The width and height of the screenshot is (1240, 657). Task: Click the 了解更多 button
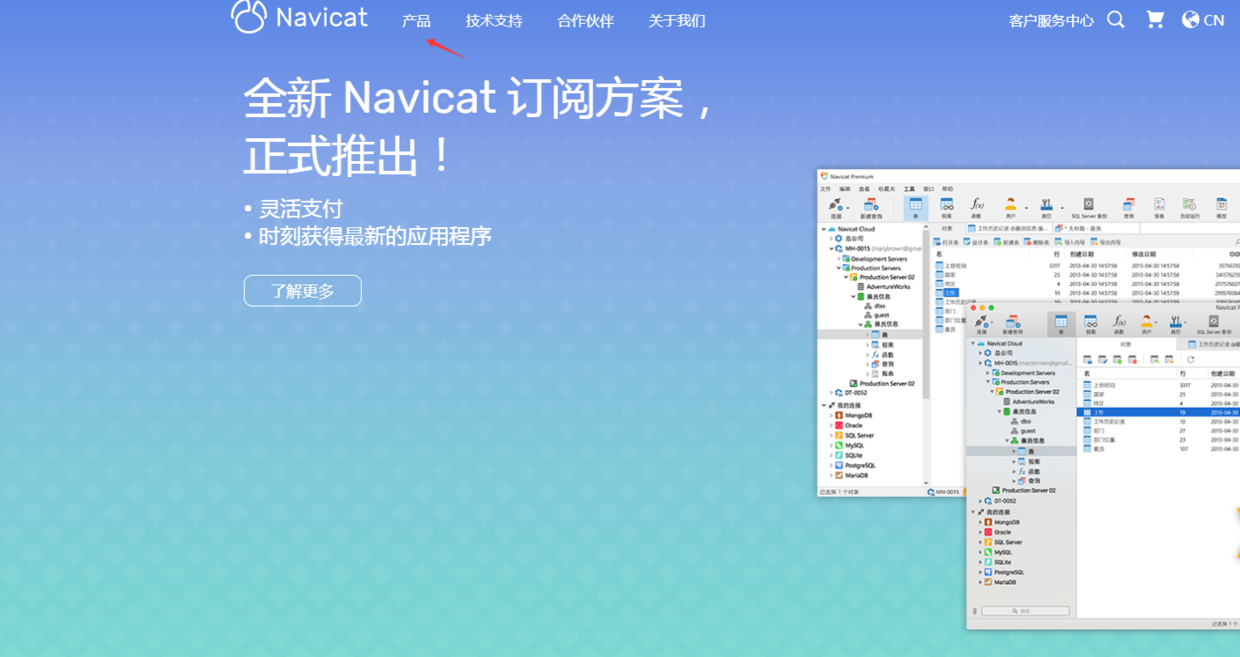click(302, 290)
